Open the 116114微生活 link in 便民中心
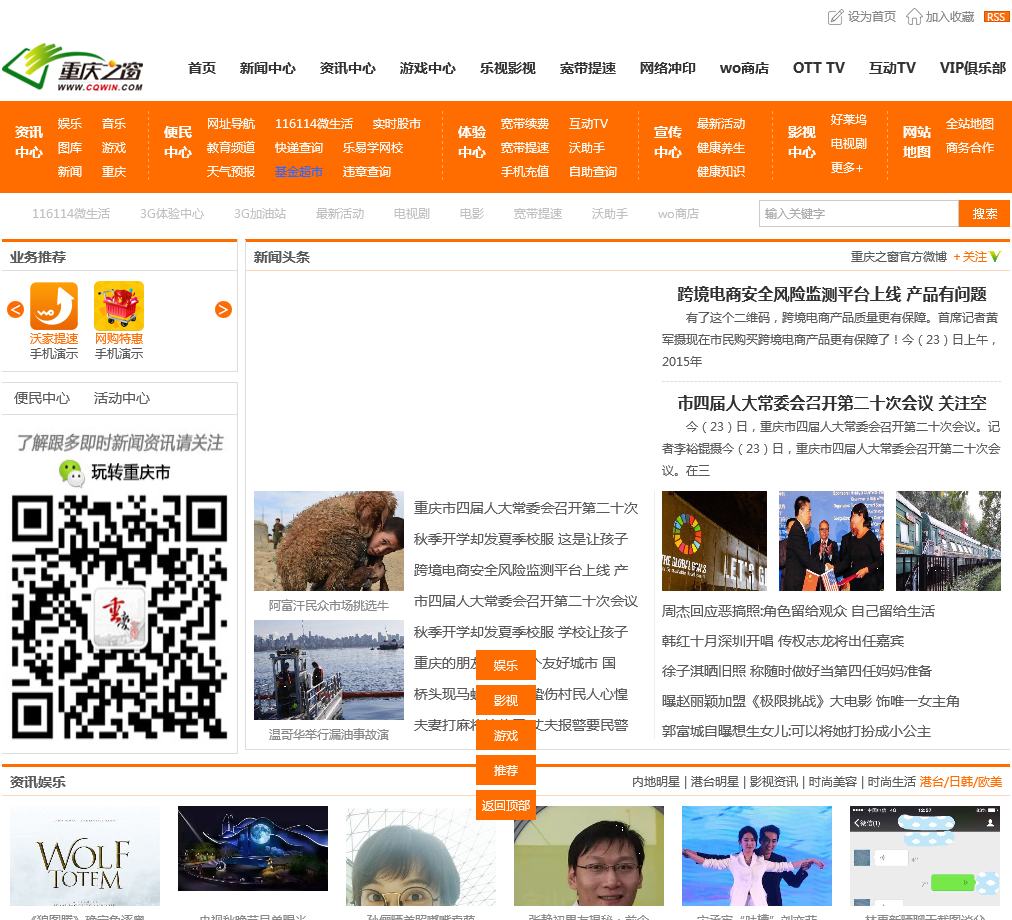The height and width of the screenshot is (920, 1012). click(314, 123)
